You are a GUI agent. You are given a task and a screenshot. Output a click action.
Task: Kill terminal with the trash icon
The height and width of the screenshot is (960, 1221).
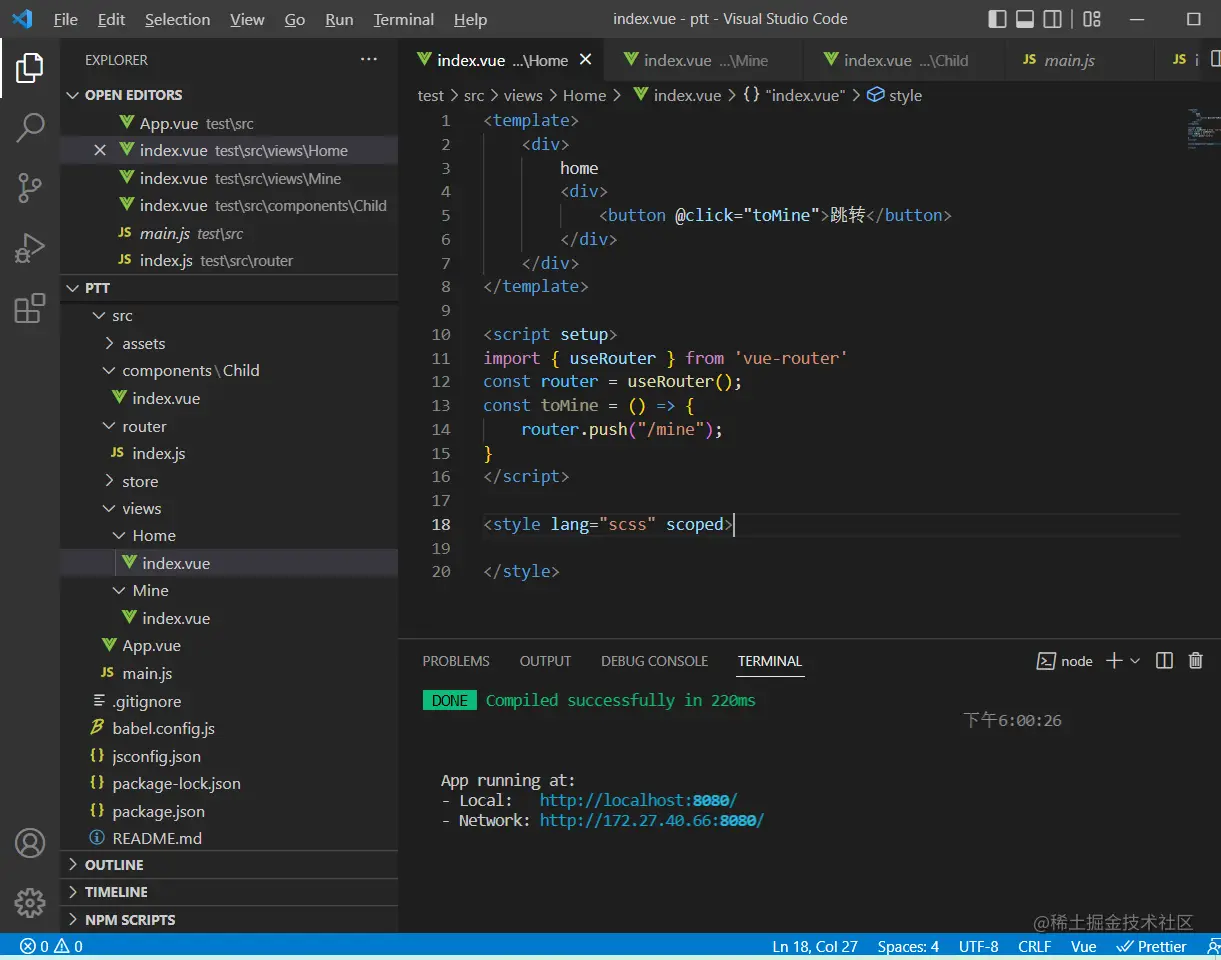pos(1195,661)
